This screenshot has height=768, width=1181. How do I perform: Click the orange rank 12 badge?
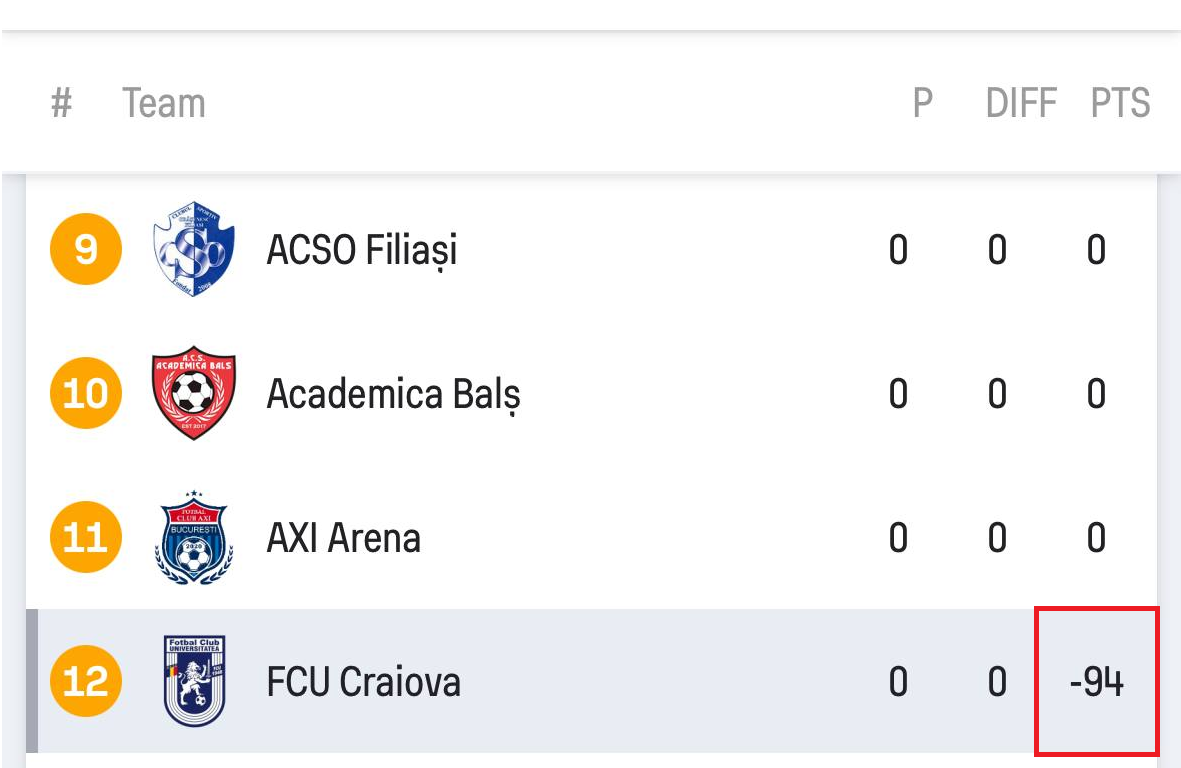point(86,681)
